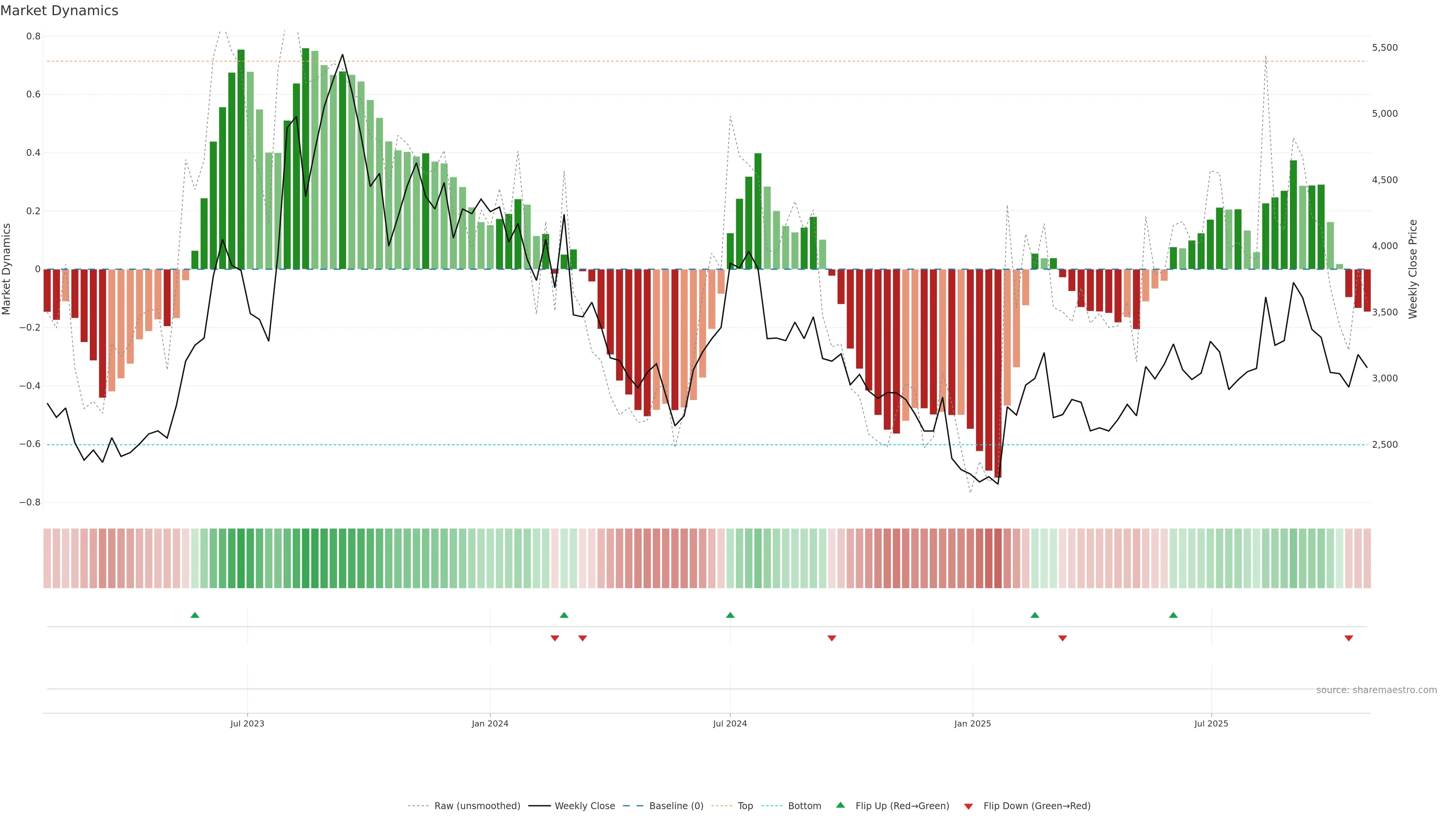Click the green flip-up marker just before Jul 2025
This screenshot has height=819, width=1456.
click(1174, 615)
